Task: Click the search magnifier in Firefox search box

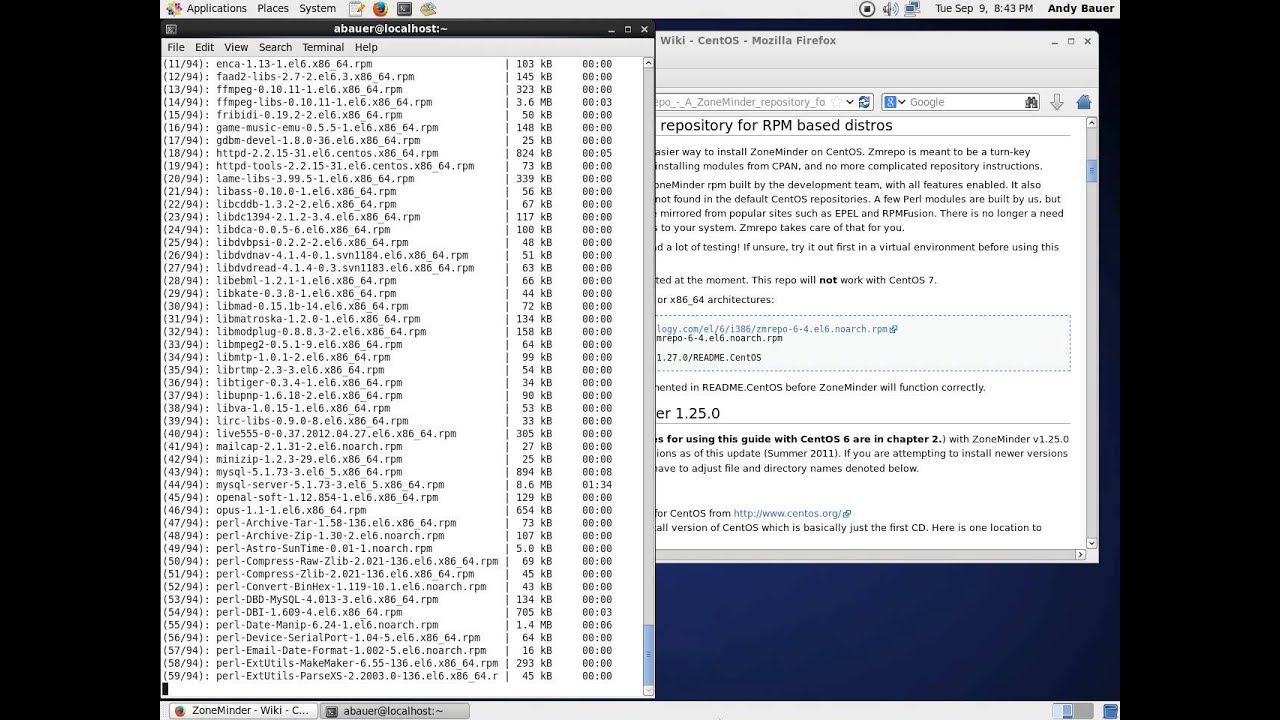Action: (x=1031, y=102)
